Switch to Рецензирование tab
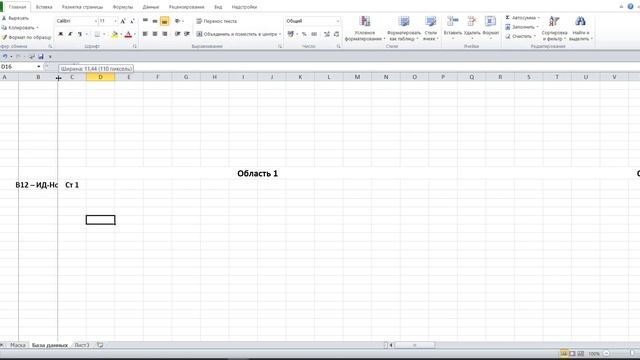640x360 pixels. tap(187, 7)
